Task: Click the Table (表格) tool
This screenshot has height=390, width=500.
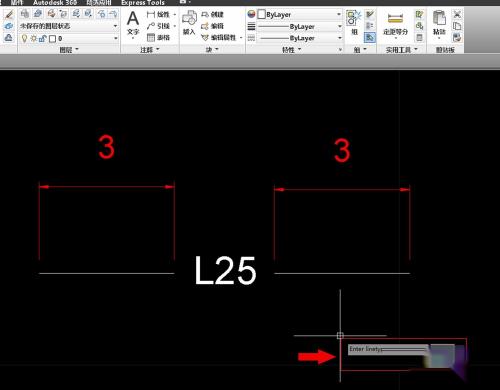Action: 159,37
